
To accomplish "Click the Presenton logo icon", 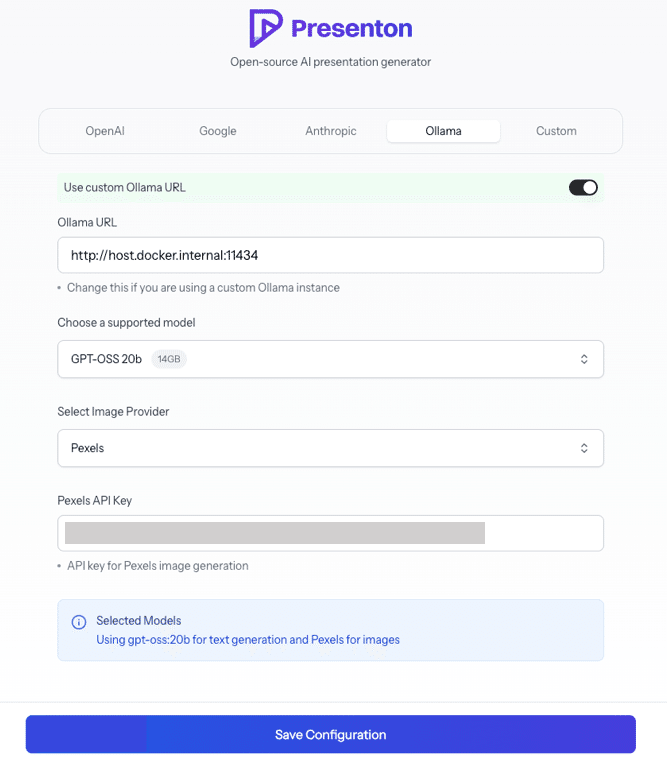I will pos(266,28).
